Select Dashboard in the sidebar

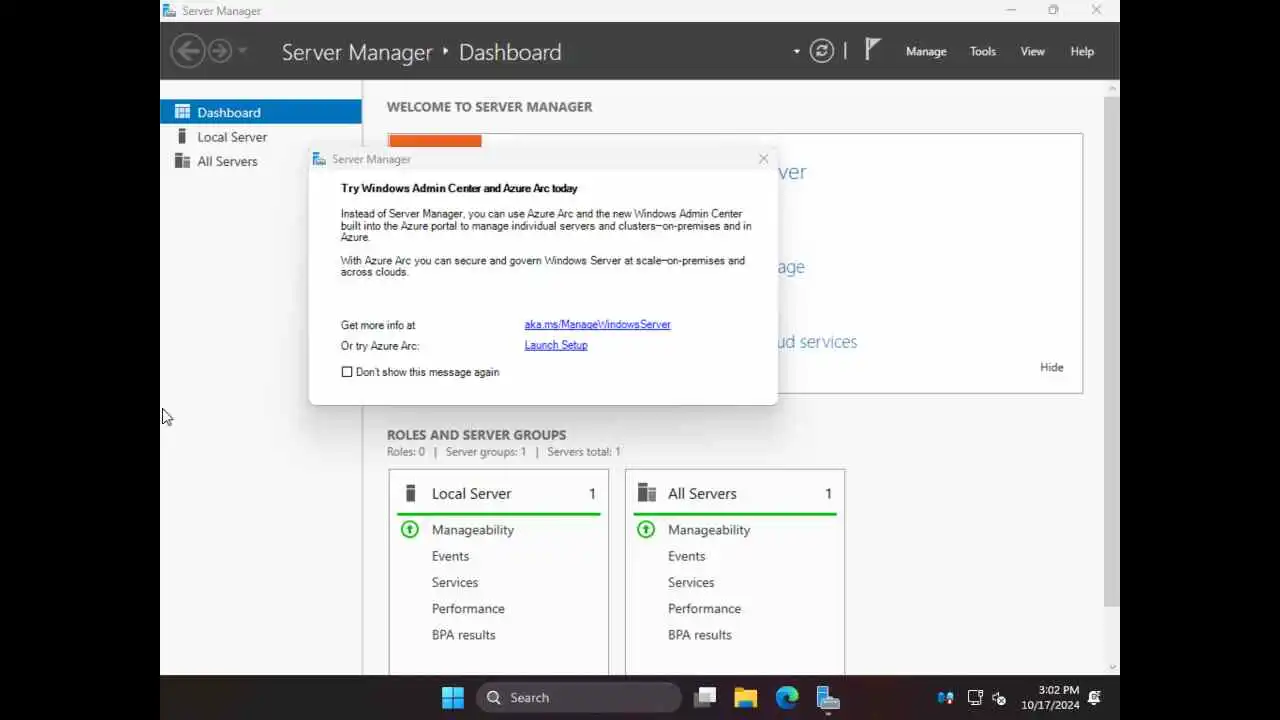tap(261, 112)
